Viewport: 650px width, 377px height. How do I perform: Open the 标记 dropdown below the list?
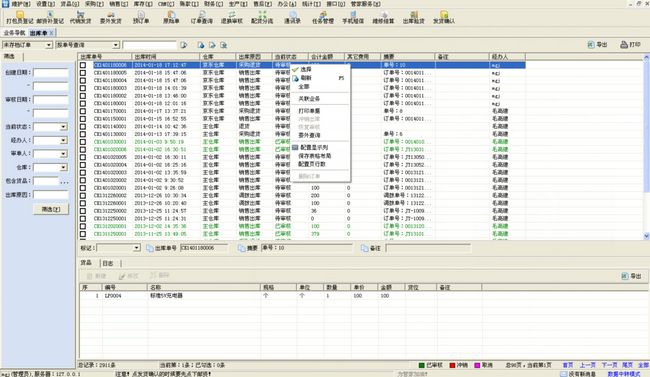pyautogui.click(x=136, y=248)
